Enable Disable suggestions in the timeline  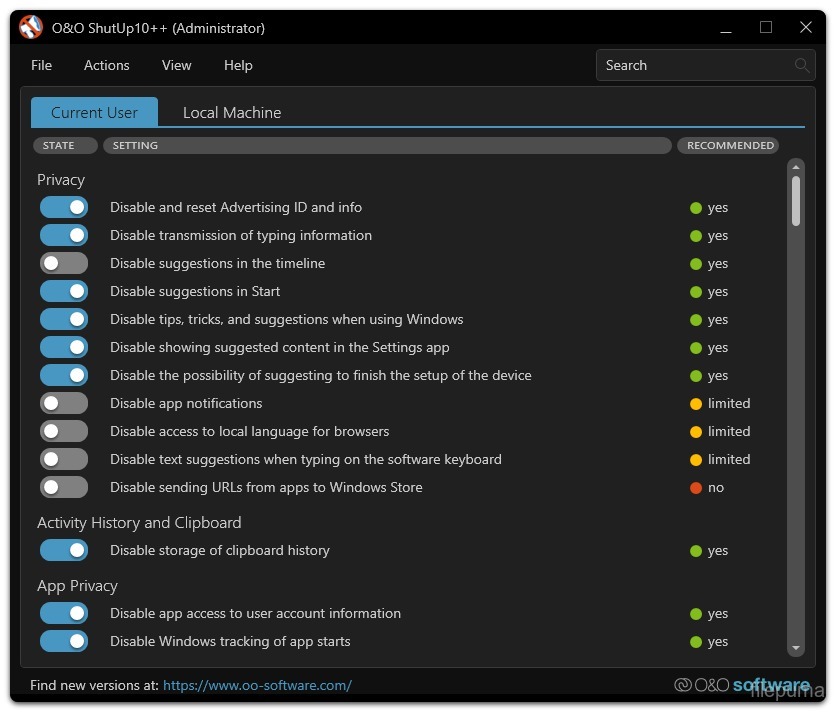click(64, 264)
